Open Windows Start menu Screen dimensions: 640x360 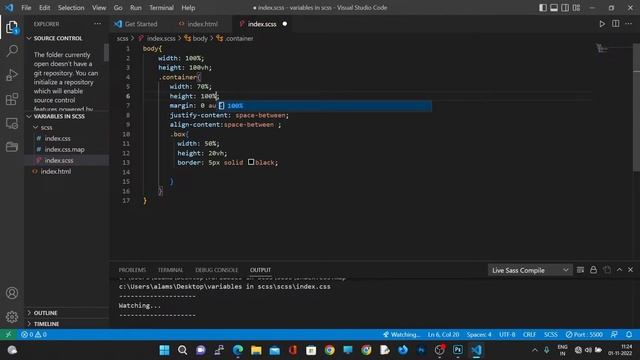[164, 350]
